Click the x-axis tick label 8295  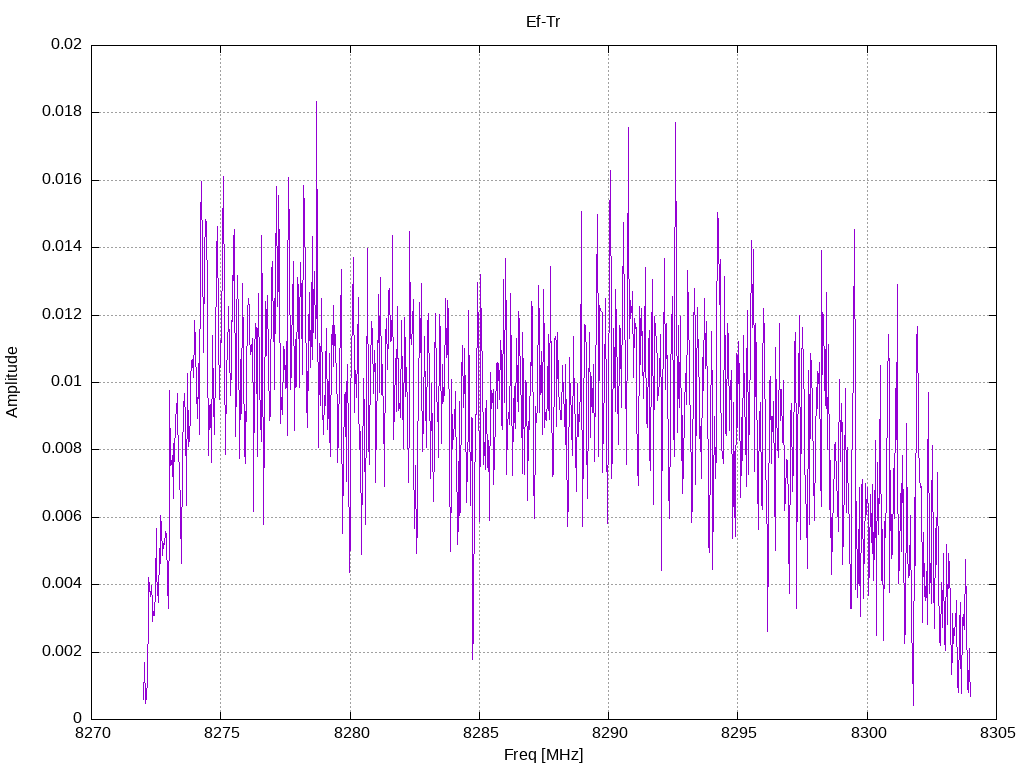(739, 733)
